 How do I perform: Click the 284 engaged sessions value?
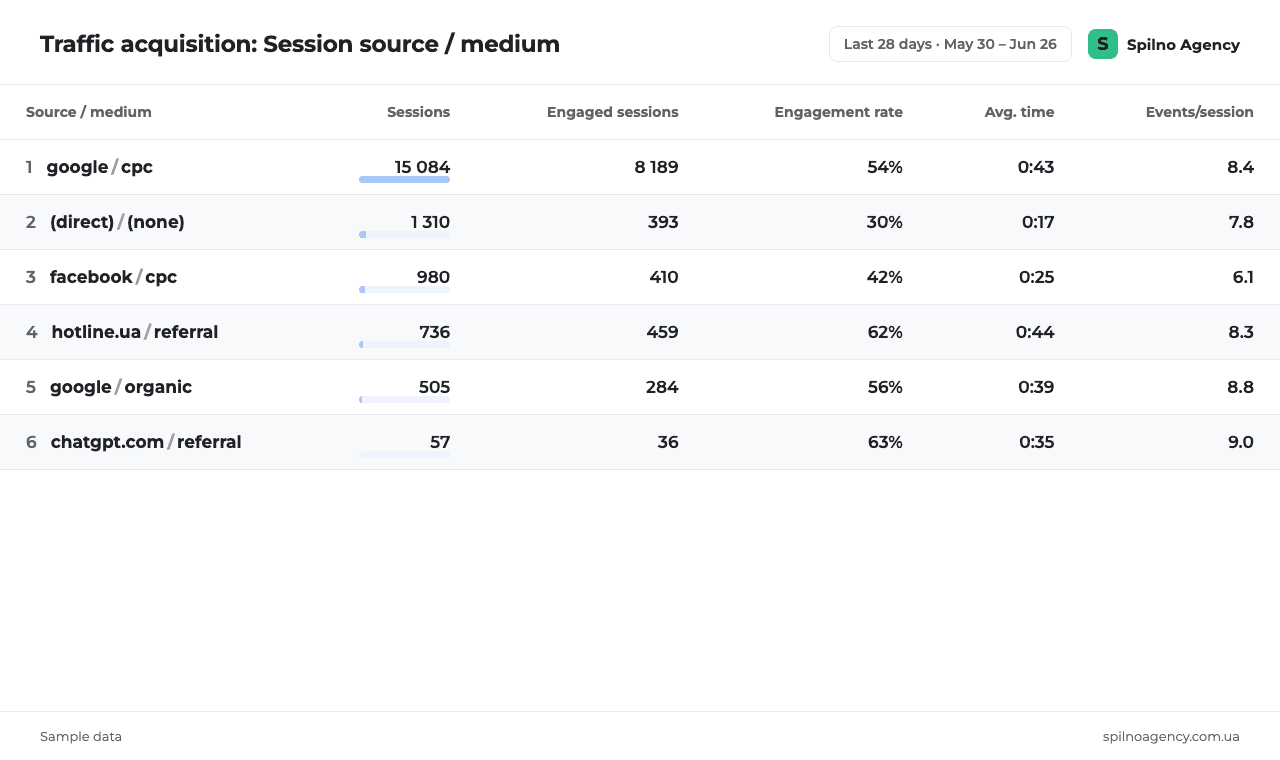tap(662, 387)
